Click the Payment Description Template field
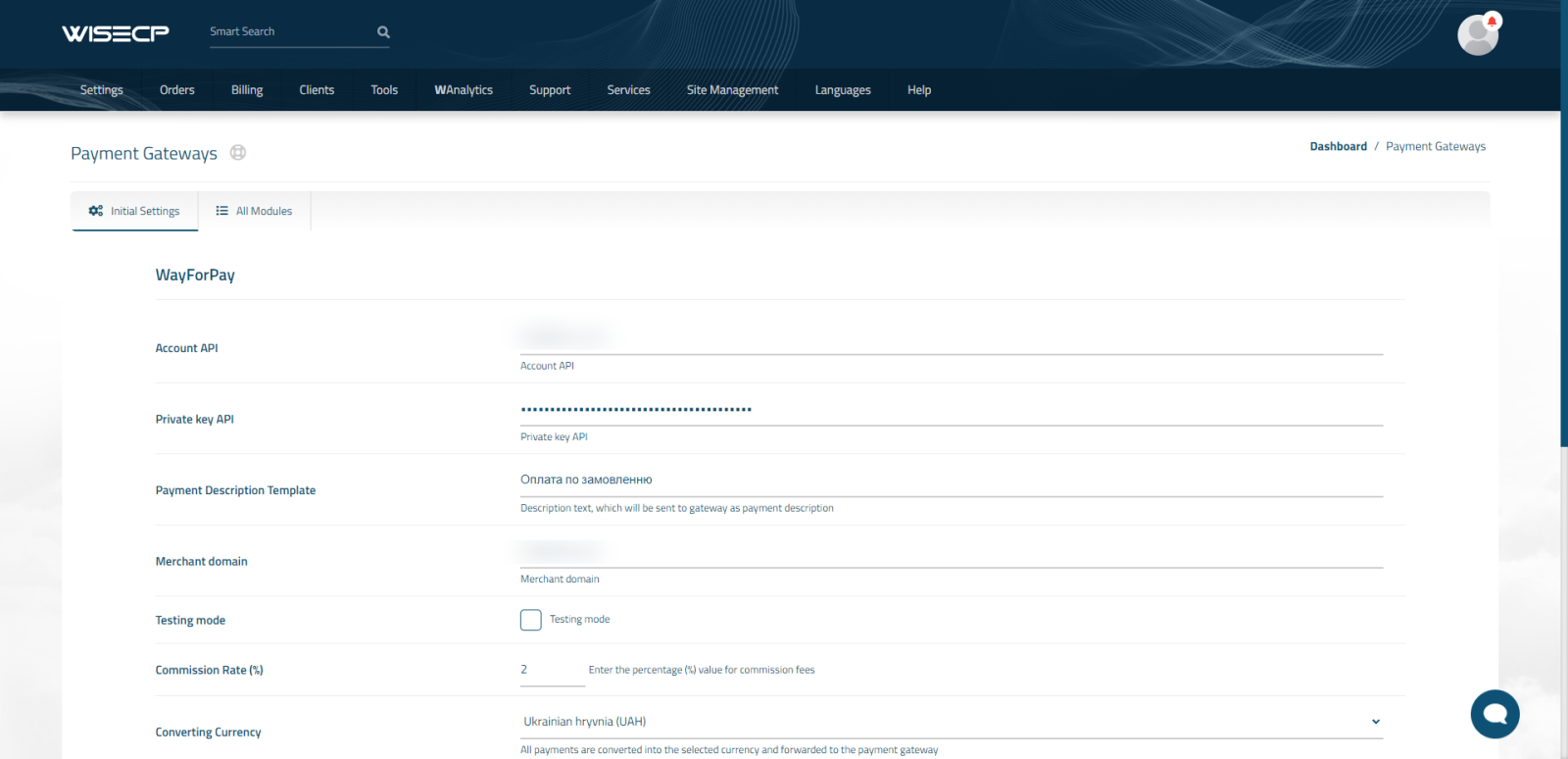Screen dimensions: 1568x759 coord(952,481)
